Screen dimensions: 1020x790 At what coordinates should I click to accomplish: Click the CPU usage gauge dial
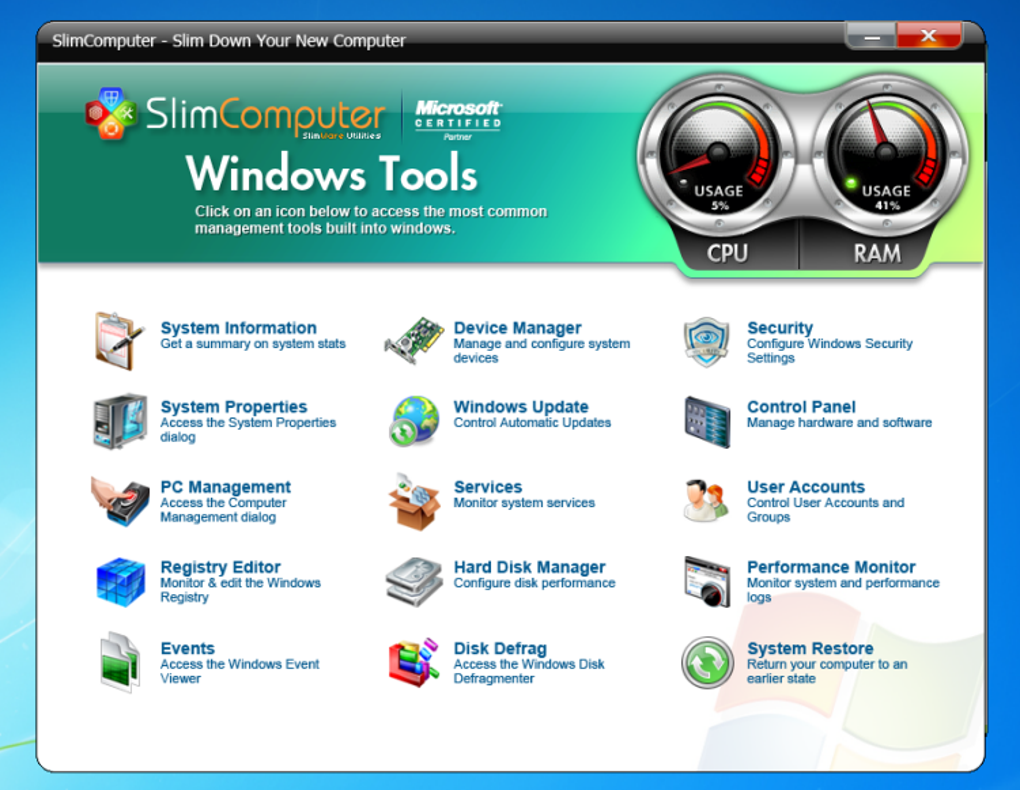coord(718,155)
